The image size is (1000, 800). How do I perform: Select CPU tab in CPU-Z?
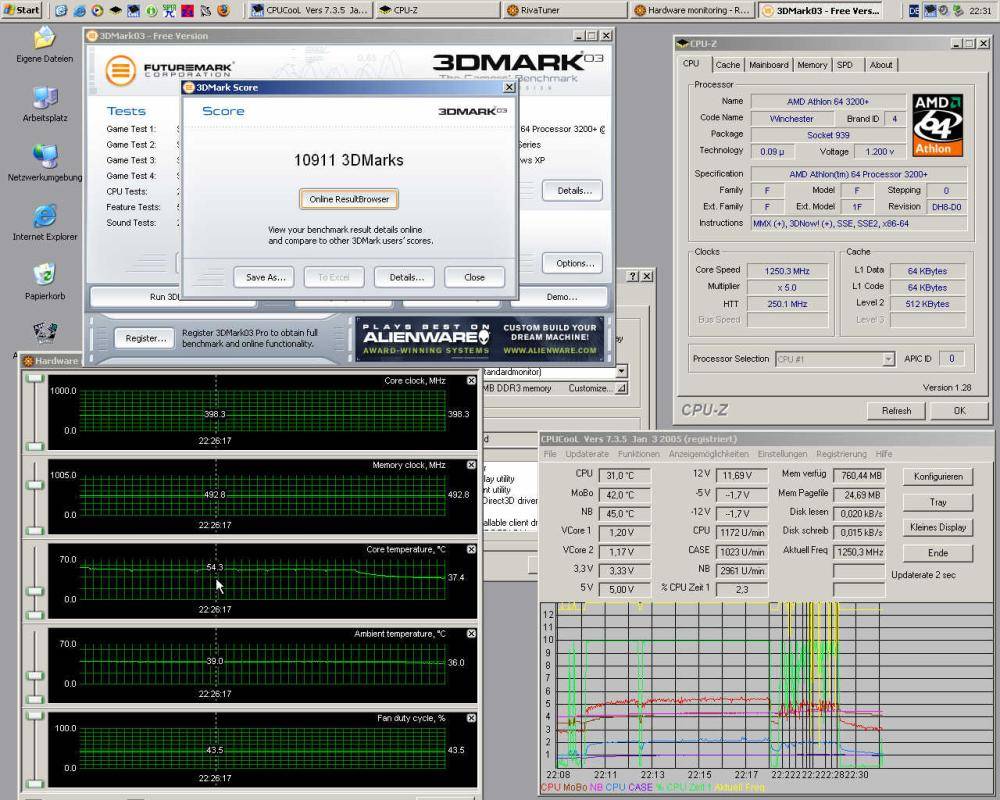coord(691,63)
